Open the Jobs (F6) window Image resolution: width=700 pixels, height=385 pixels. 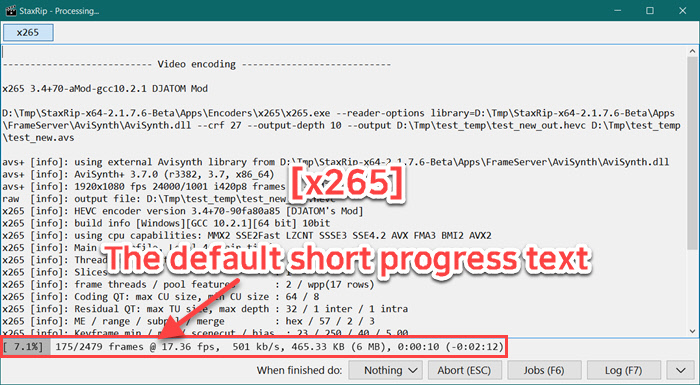[543, 370]
